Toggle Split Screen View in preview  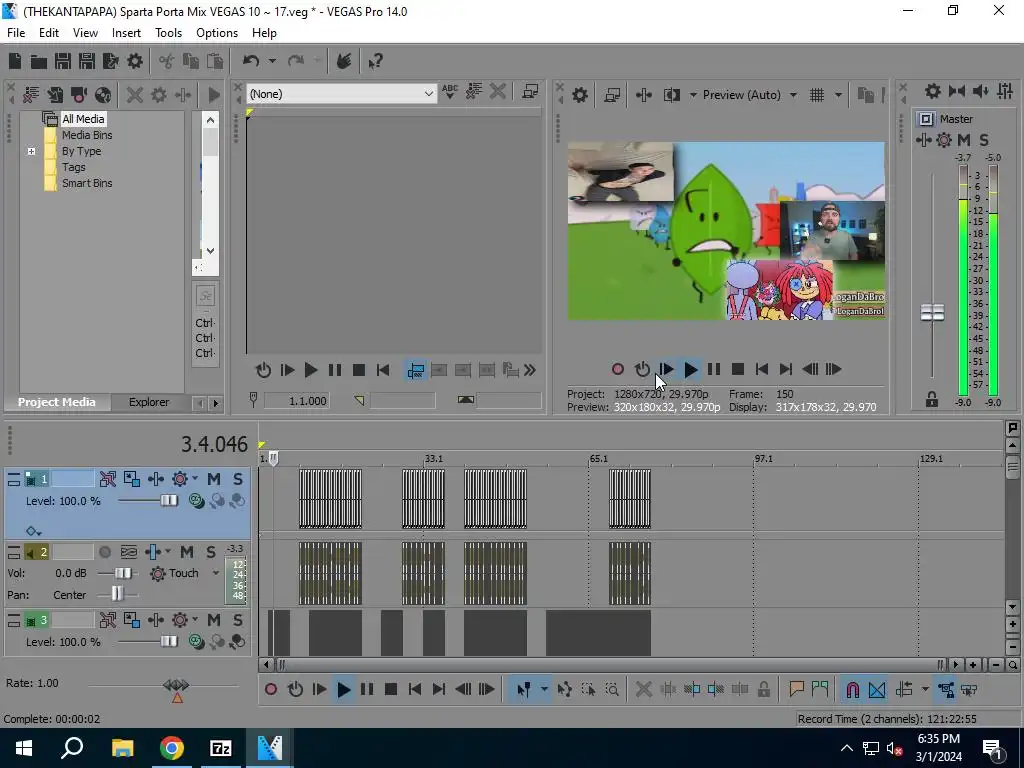point(672,95)
